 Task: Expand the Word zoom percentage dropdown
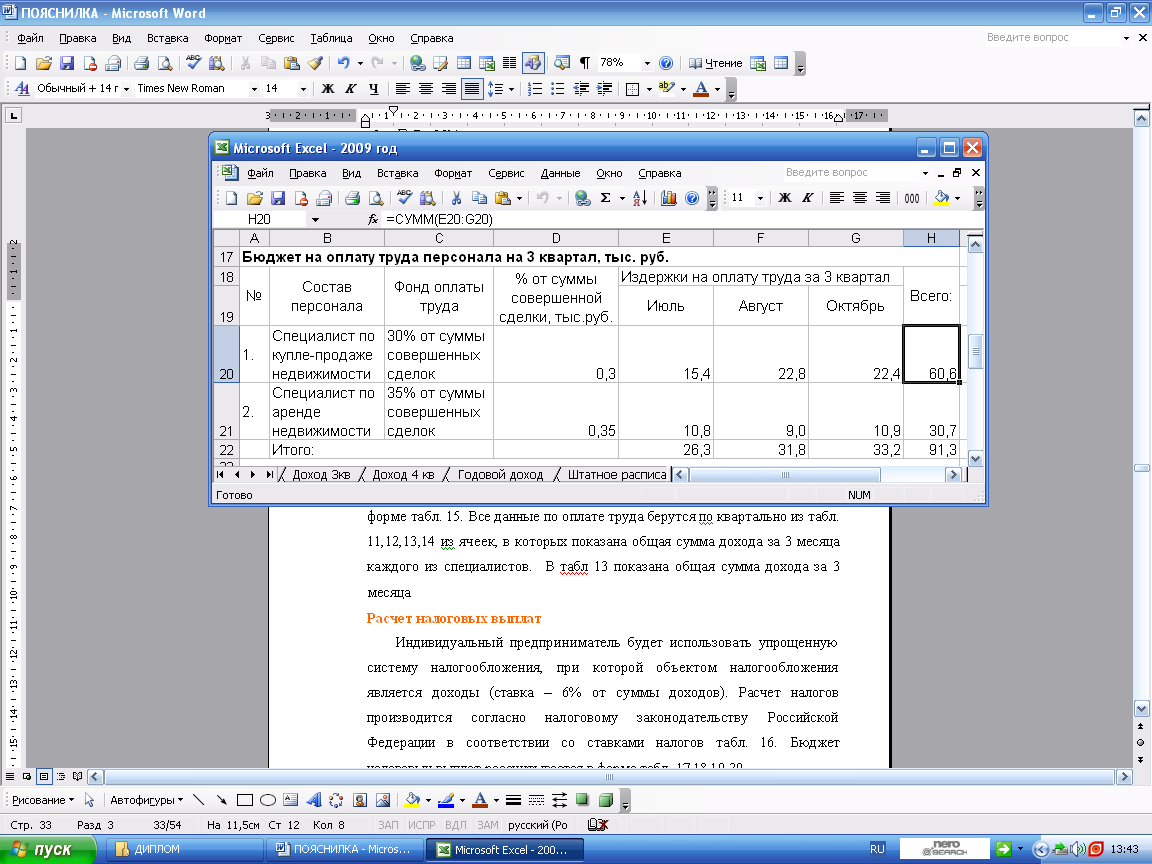coord(647,63)
